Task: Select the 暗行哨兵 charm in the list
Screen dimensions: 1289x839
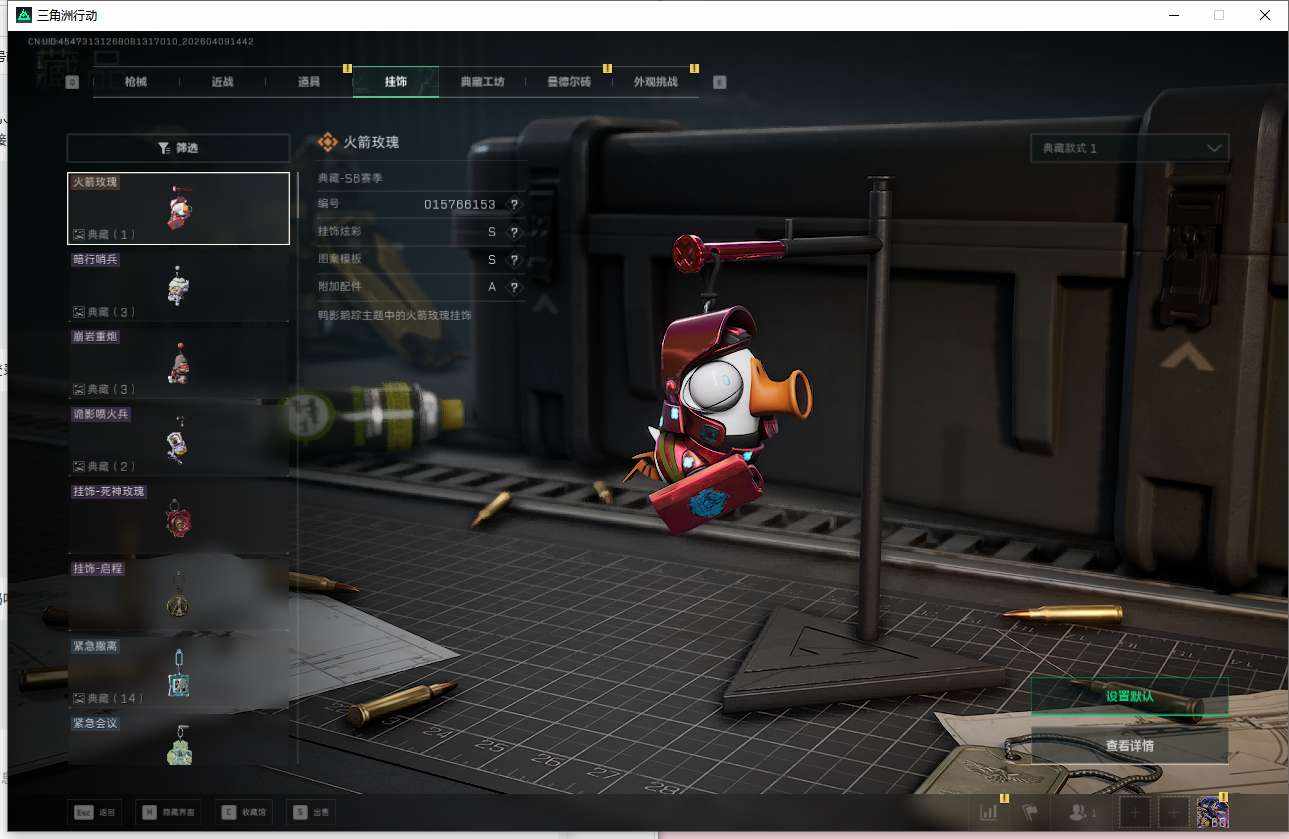Action: point(178,286)
